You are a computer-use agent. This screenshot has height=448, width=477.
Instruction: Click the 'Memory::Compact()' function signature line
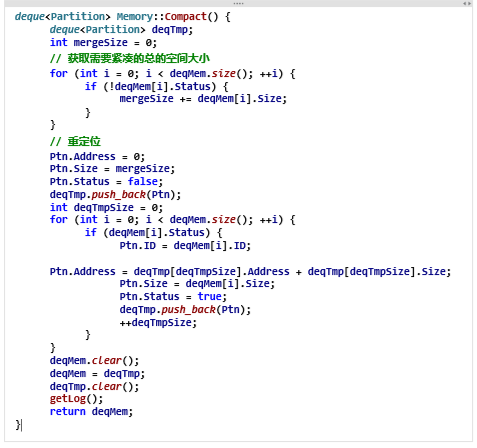(x=122, y=17)
